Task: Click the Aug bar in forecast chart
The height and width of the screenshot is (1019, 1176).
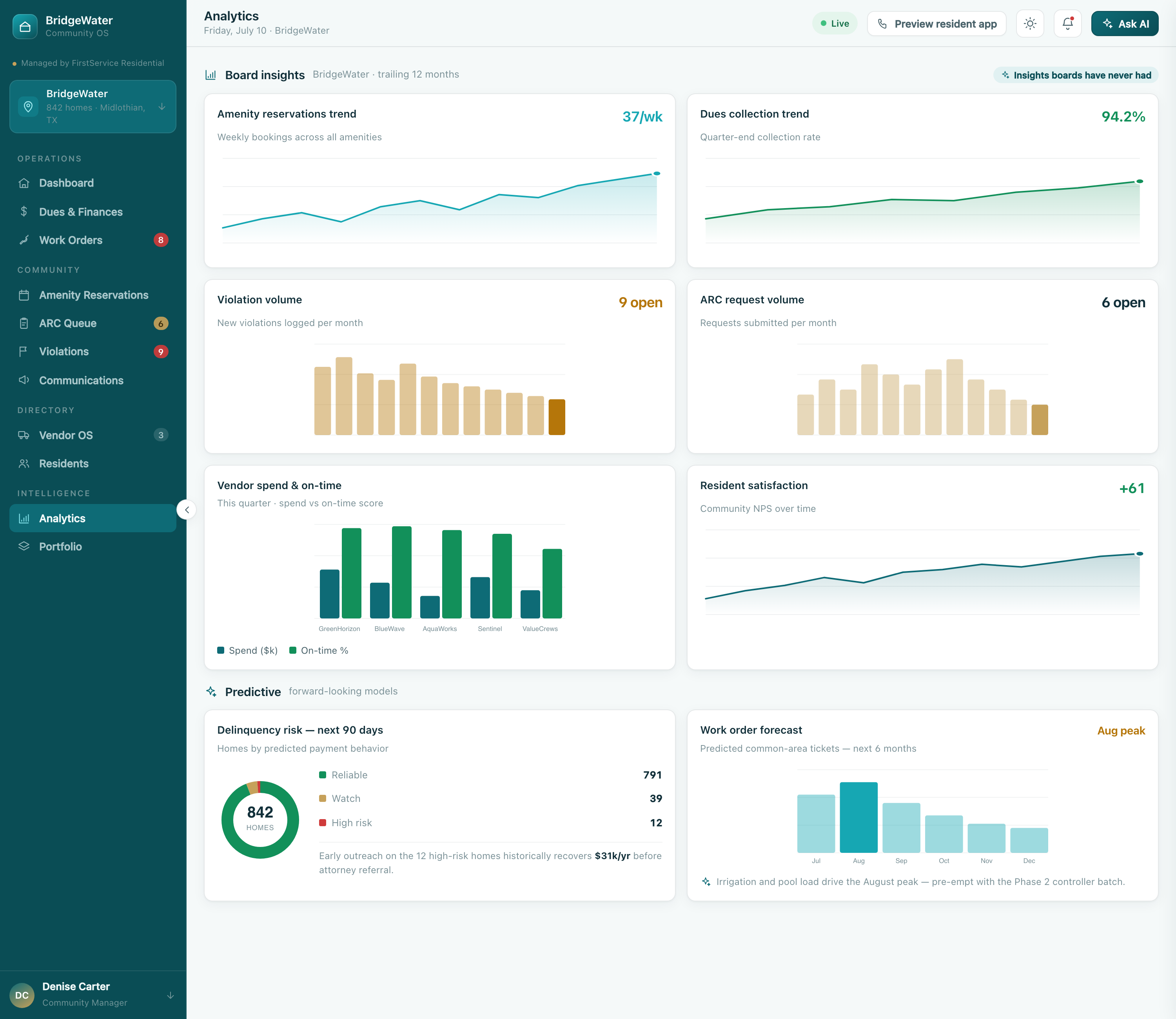Action: point(858,817)
